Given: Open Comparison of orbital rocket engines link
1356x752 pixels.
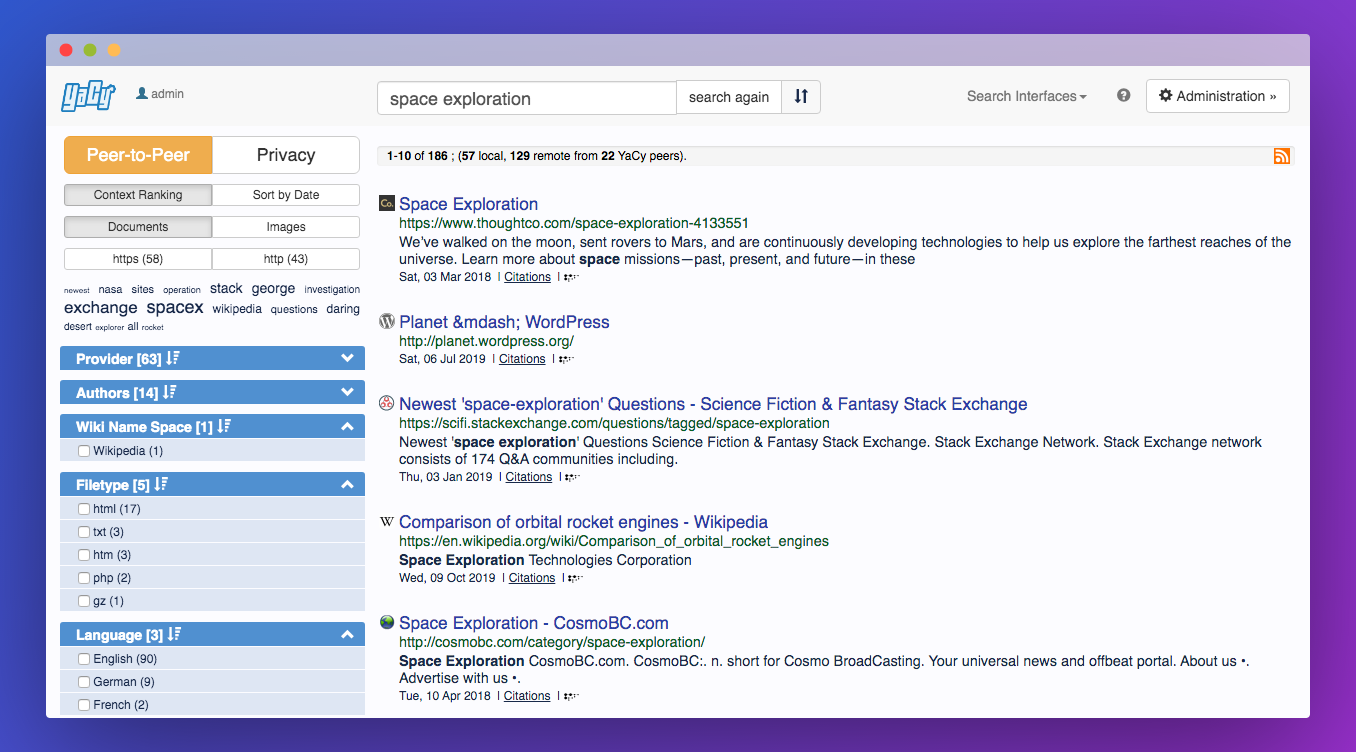Looking at the screenshot, I should pos(583,522).
